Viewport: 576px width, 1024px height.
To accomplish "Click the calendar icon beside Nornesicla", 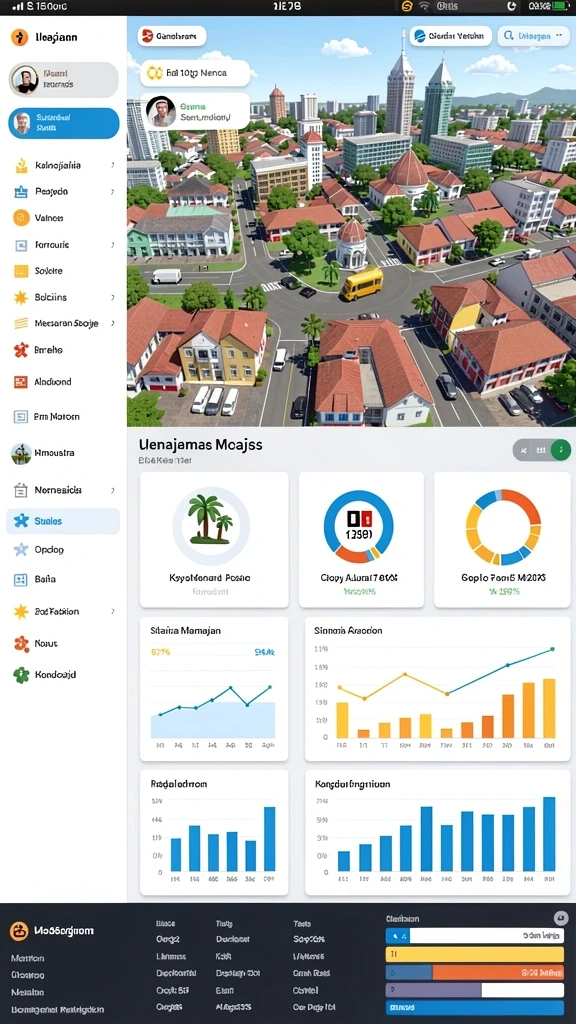I will [21, 490].
